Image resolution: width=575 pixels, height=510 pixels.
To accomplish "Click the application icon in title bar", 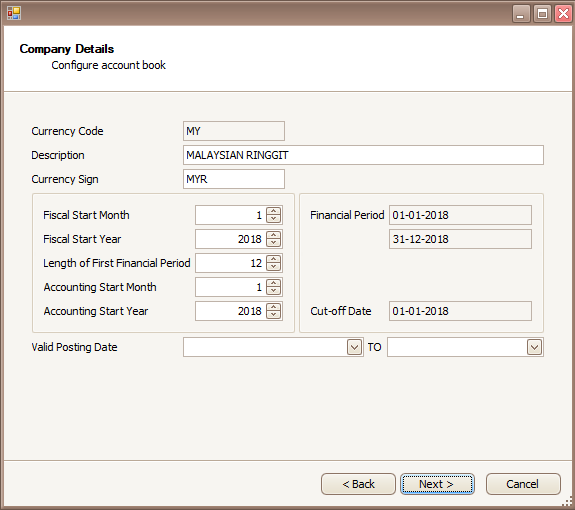I will (14, 13).
